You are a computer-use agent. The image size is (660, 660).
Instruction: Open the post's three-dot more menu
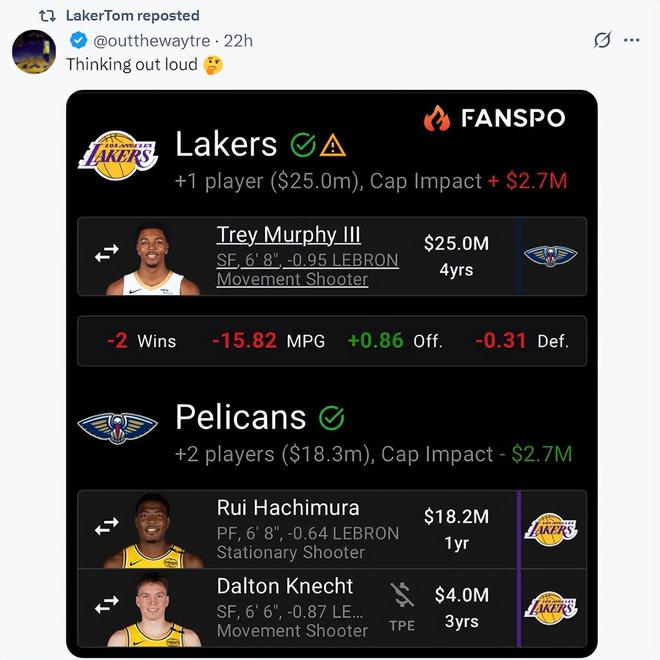click(631, 41)
